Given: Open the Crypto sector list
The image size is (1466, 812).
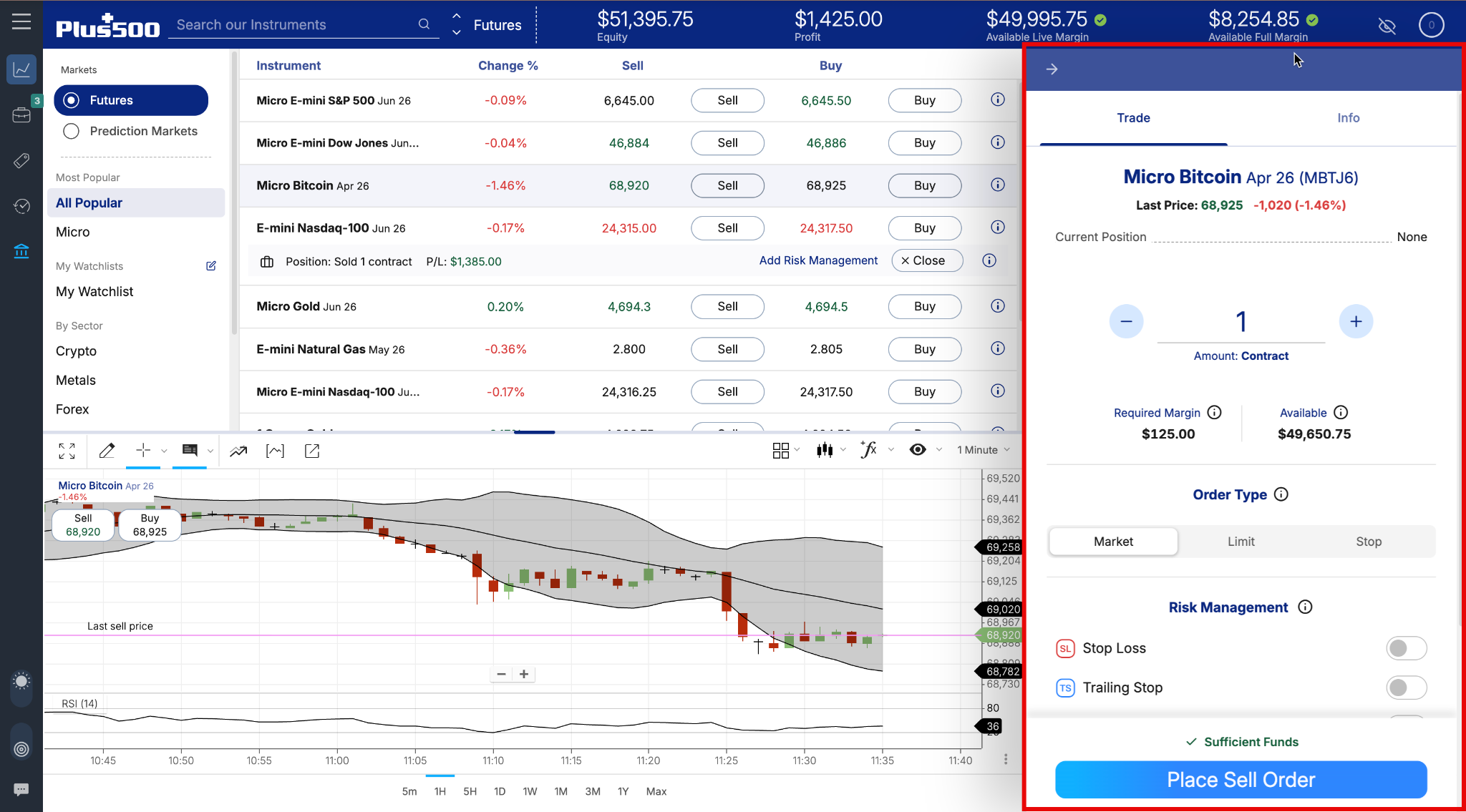Looking at the screenshot, I should [76, 351].
